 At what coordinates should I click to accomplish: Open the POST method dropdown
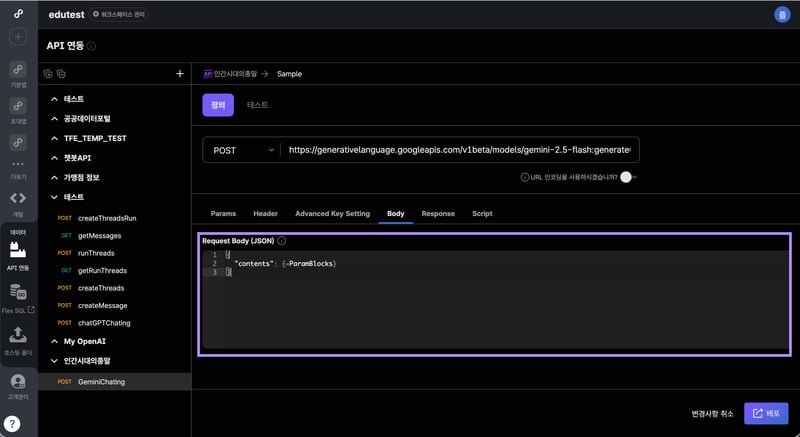point(241,150)
